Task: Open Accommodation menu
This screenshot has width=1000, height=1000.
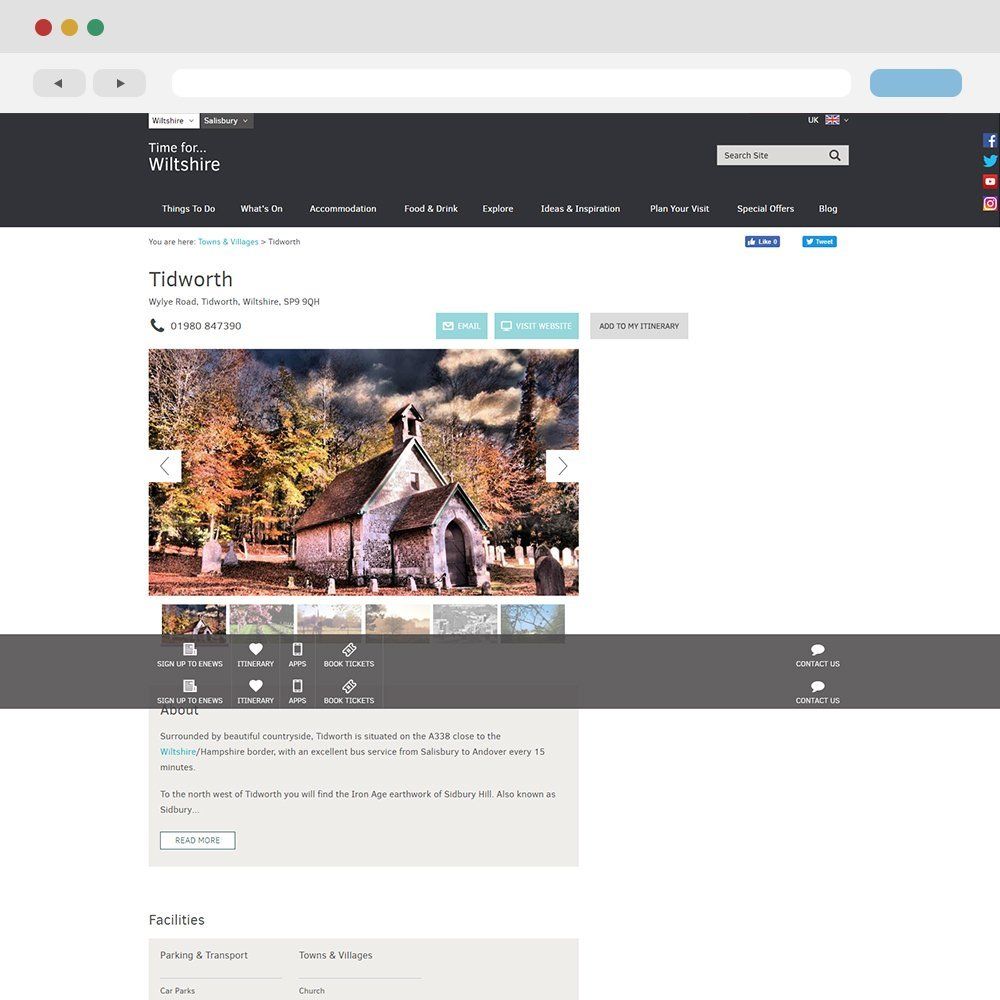Action: [x=342, y=209]
